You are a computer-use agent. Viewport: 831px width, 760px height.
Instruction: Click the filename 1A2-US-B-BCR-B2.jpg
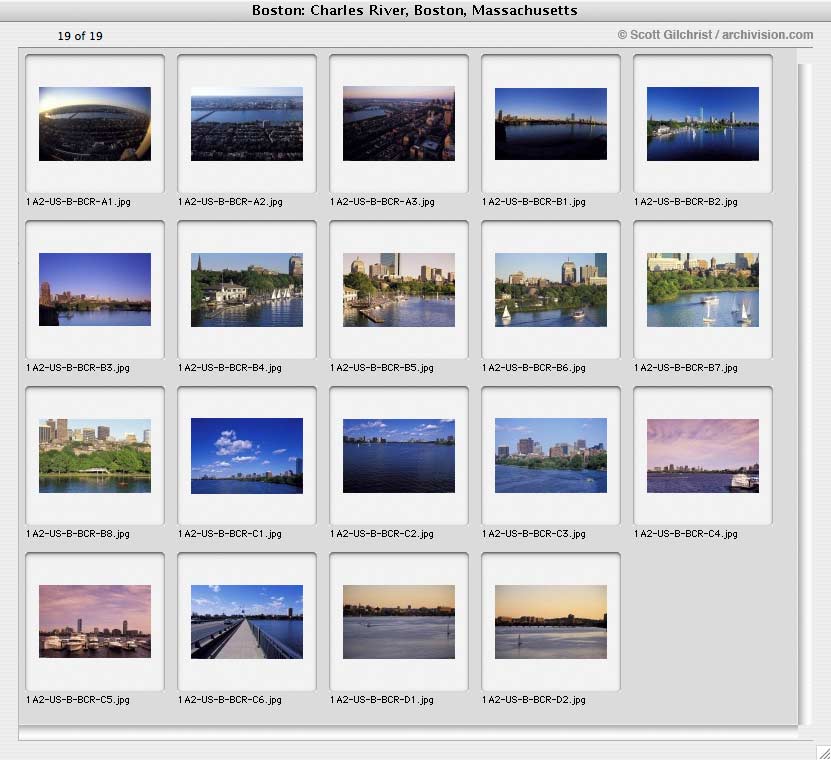point(686,202)
